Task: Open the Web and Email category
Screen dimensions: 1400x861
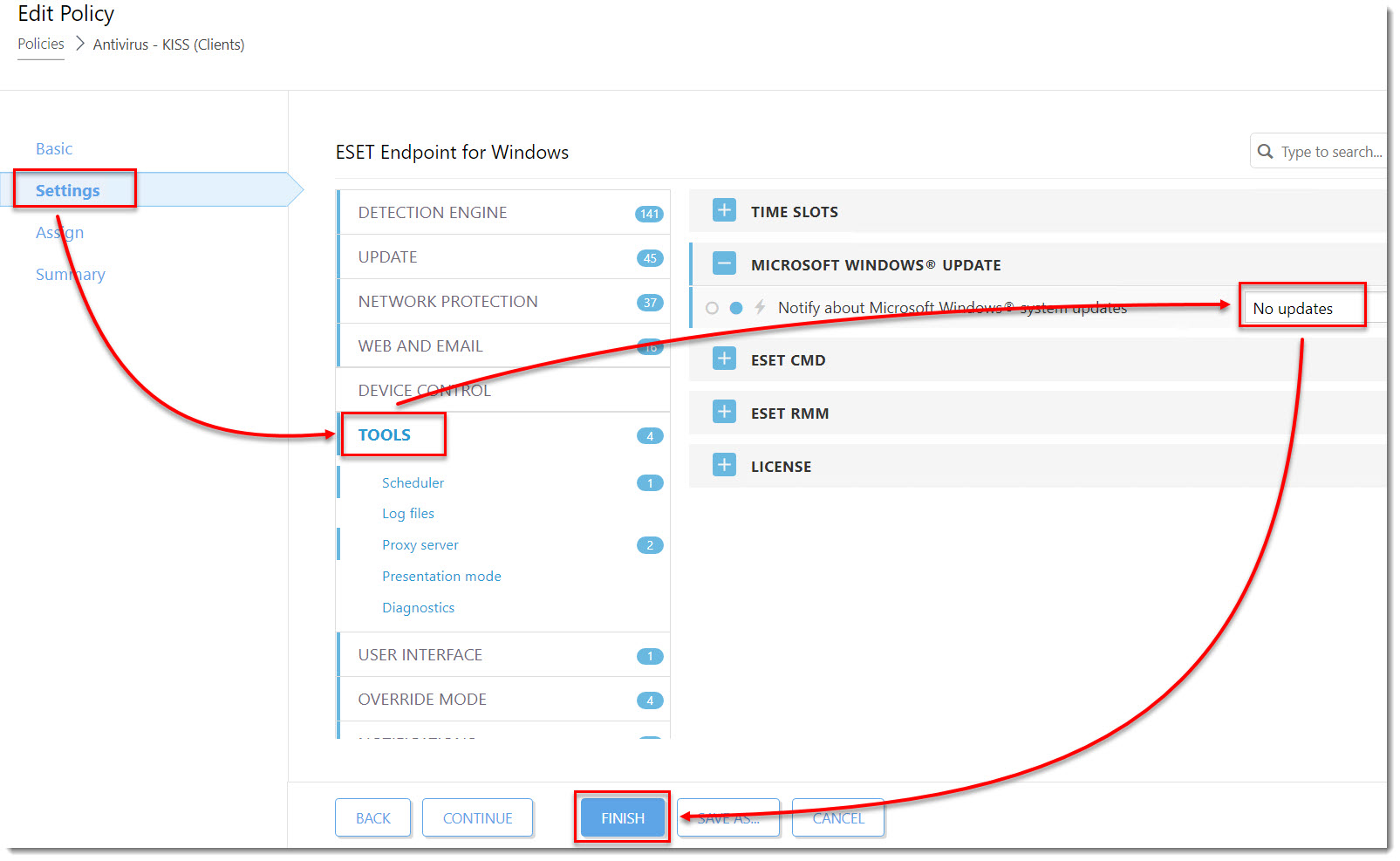Action: (x=503, y=345)
